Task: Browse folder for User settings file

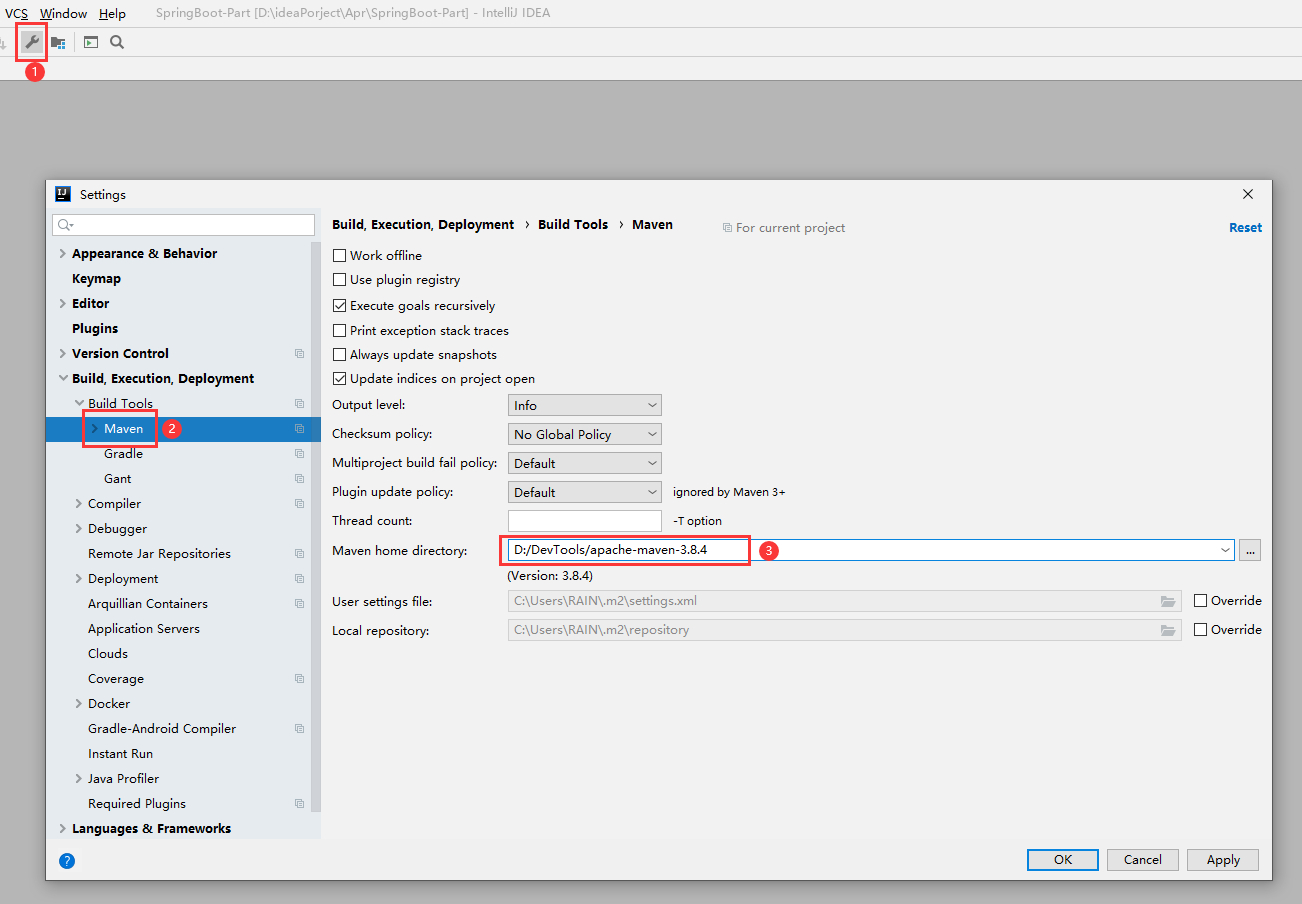Action: tap(1167, 601)
